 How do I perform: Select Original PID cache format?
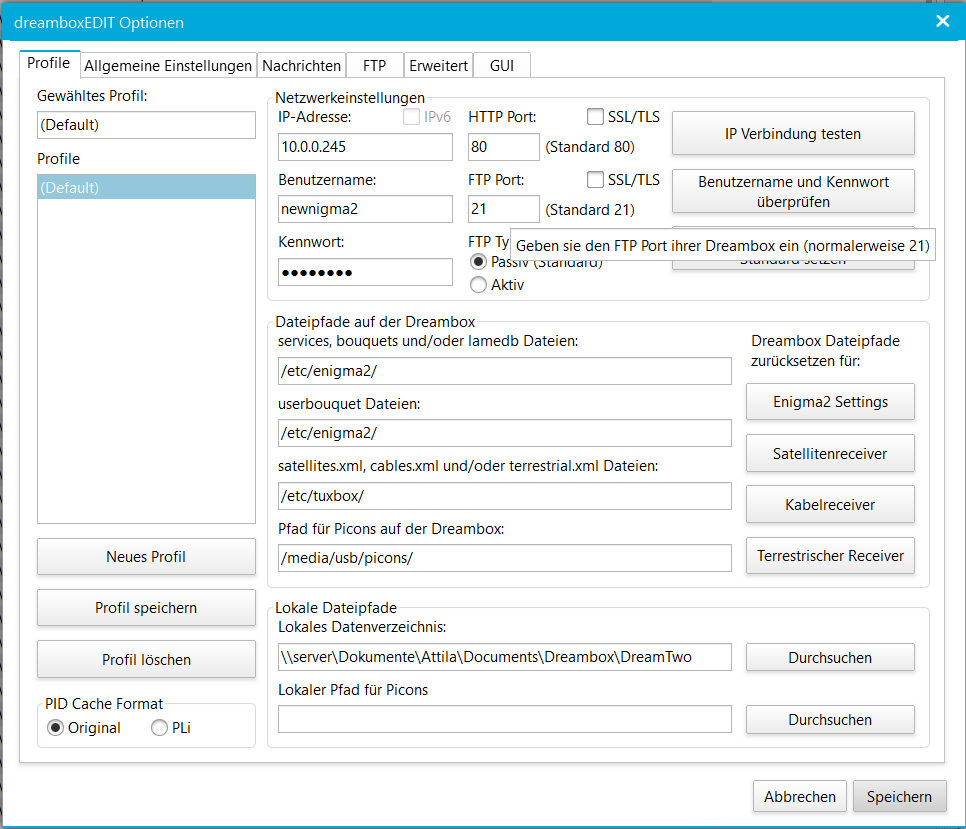56,728
